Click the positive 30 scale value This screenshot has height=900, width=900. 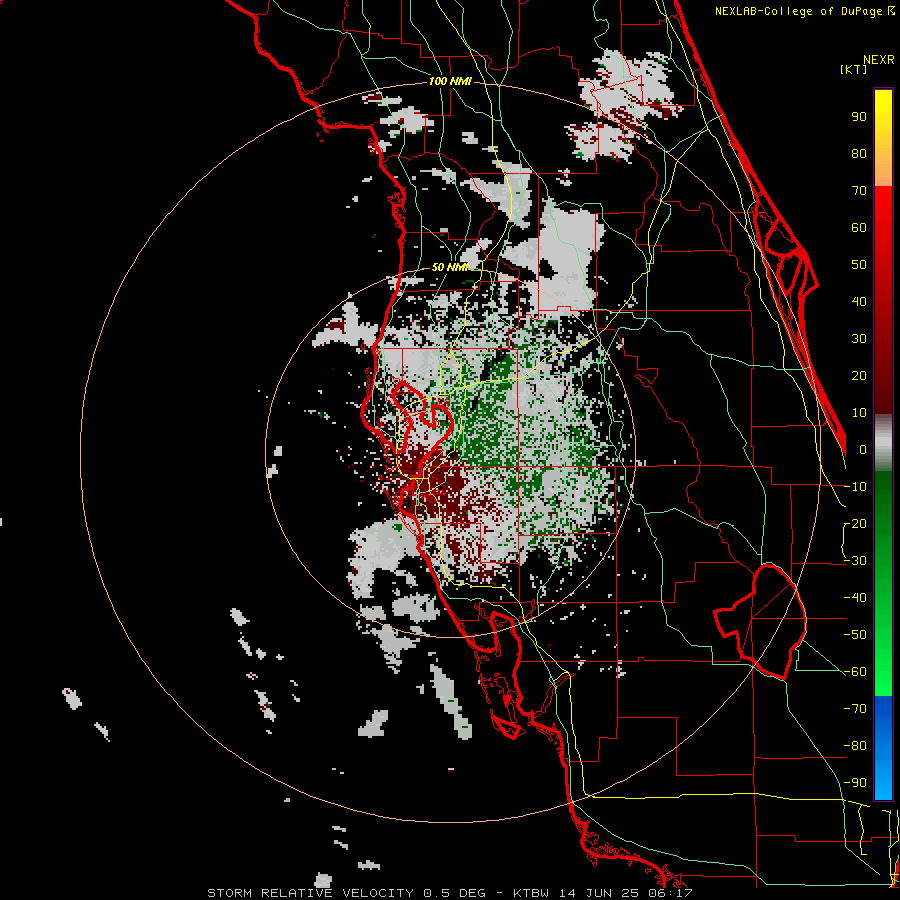click(x=859, y=339)
